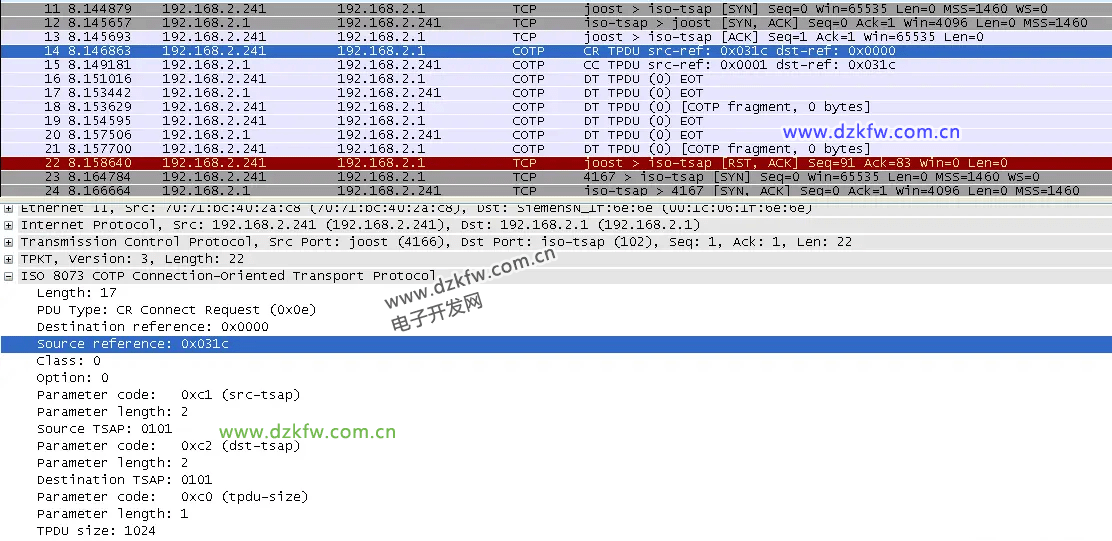The image size is (1112, 541).
Task: Expand the Transmission Control Protocol section
Action: [9, 242]
